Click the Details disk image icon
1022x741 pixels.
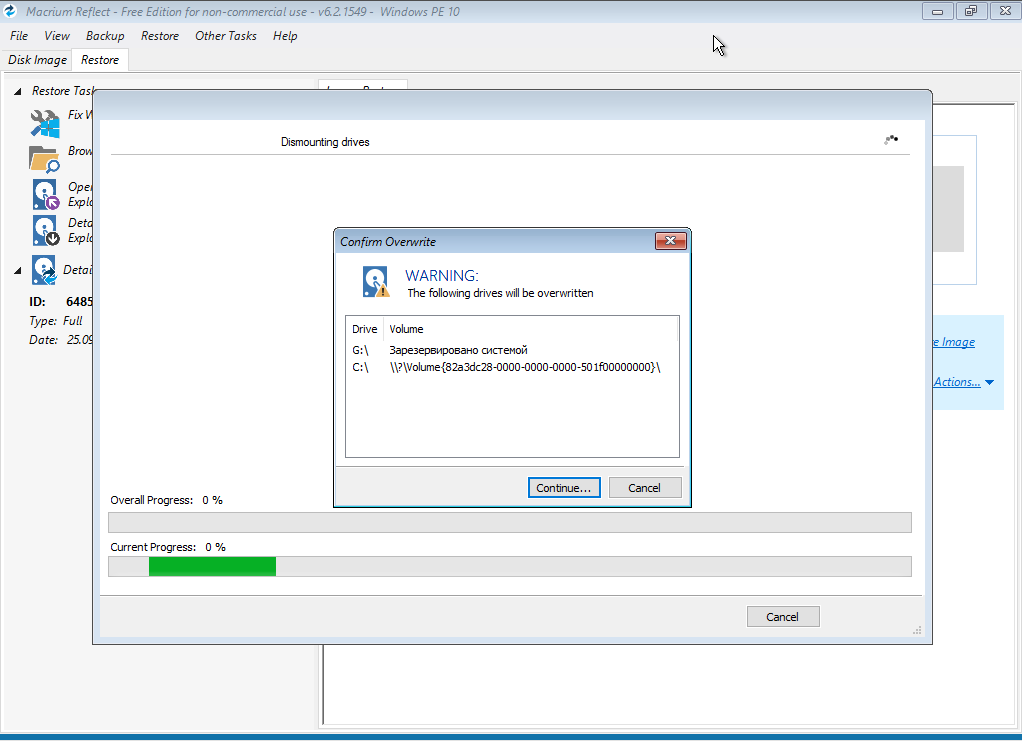point(44,270)
